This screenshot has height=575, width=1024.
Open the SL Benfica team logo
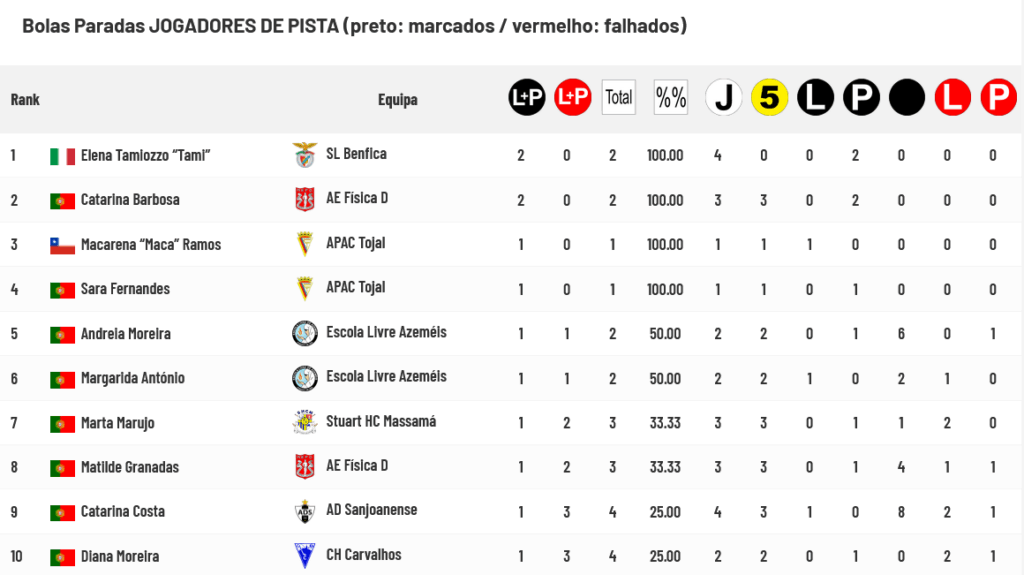(x=304, y=155)
